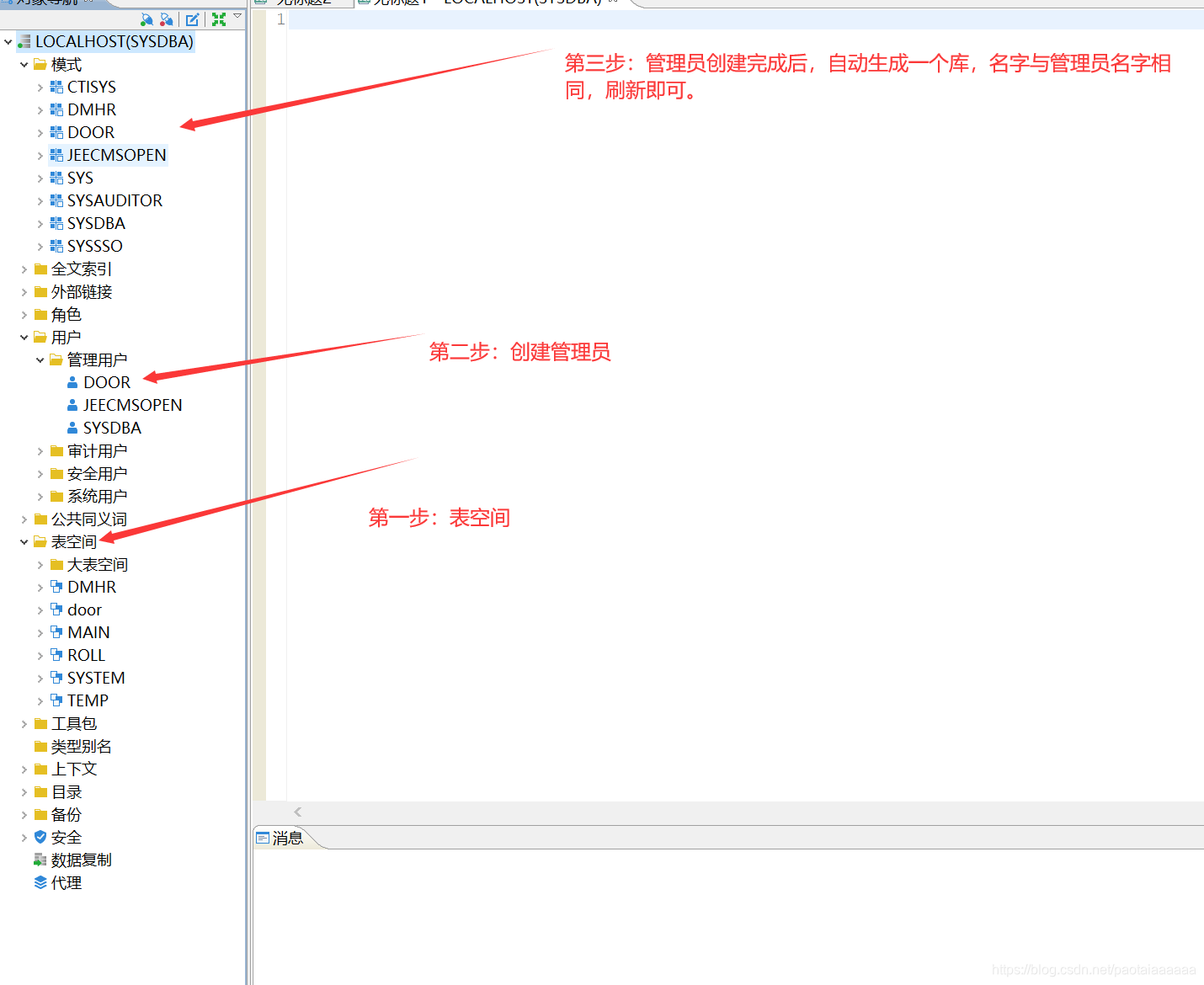Click the new query edit toolbar icon
This screenshot has width=1204, height=985.
tap(193, 19)
